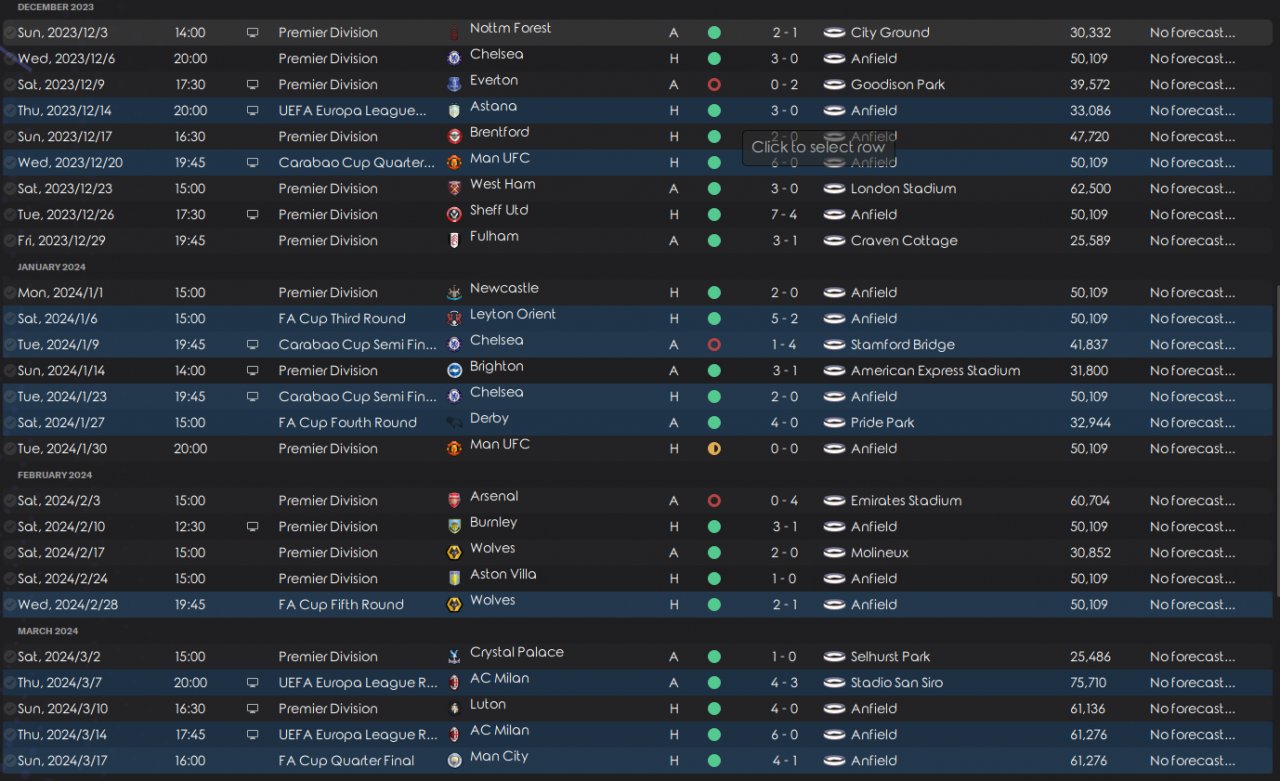Click the TV icon on the Astana fixture
Viewport: 1280px width, 781px height.
[x=252, y=110]
